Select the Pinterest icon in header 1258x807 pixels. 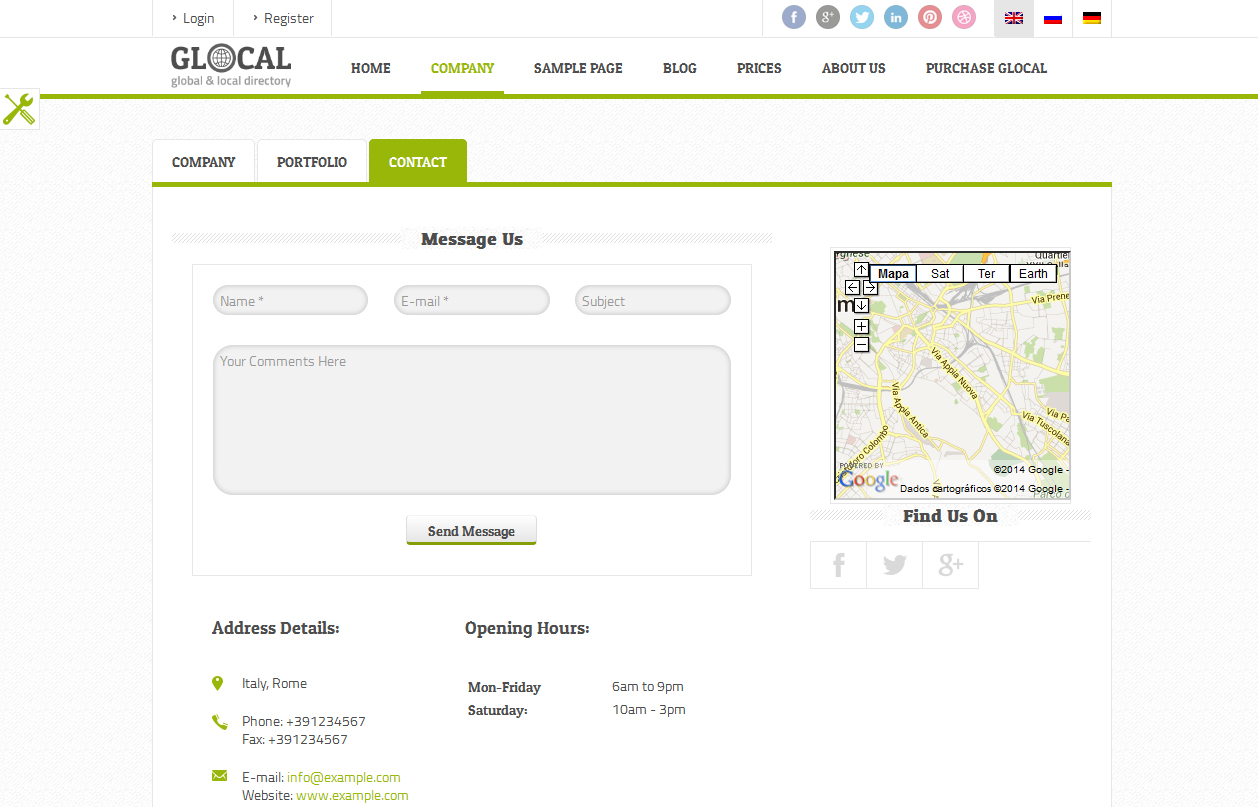(929, 17)
